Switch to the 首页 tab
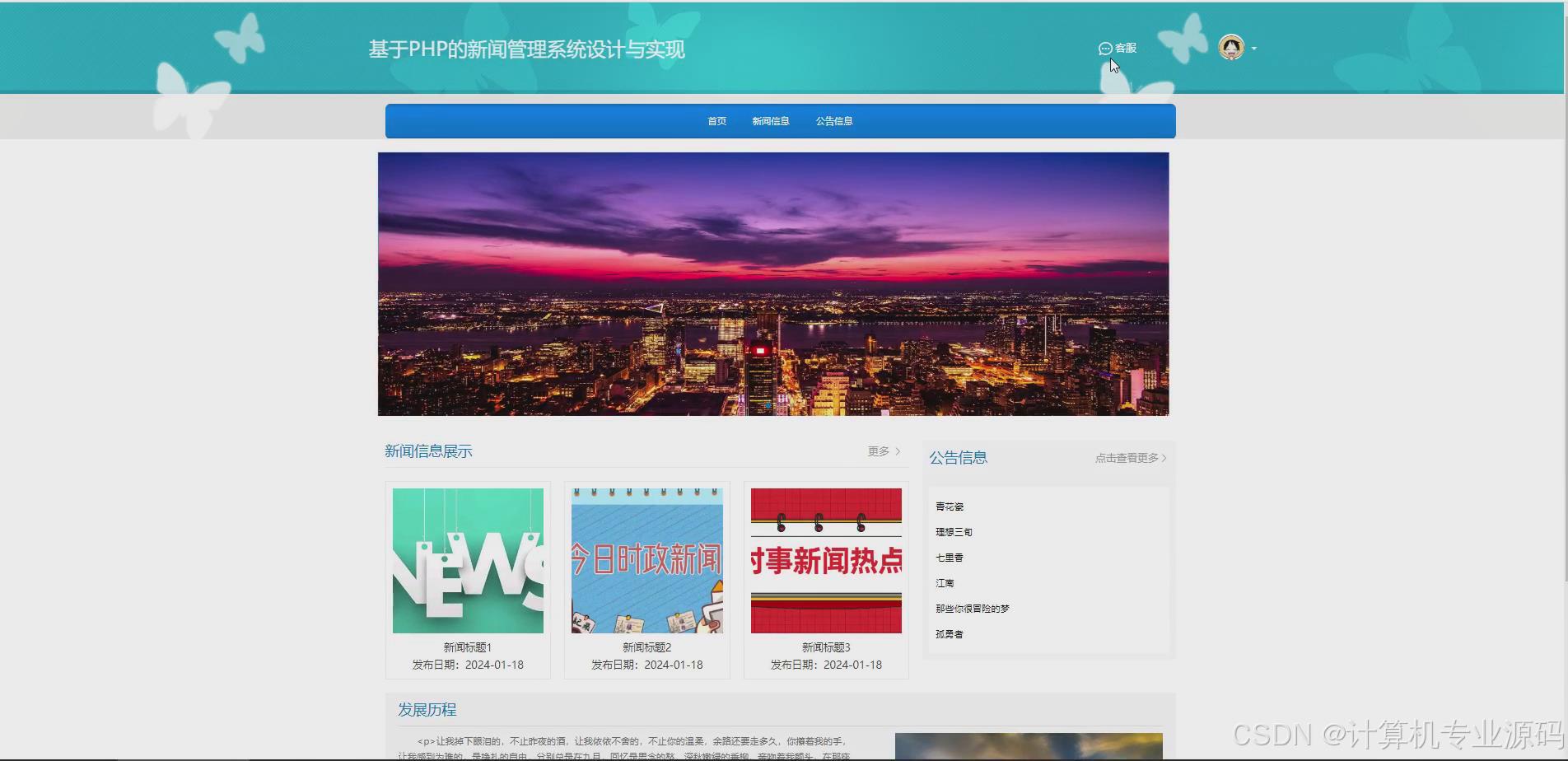Image resolution: width=1568 pixels, height=761 pixels. [x=715, y=120]
